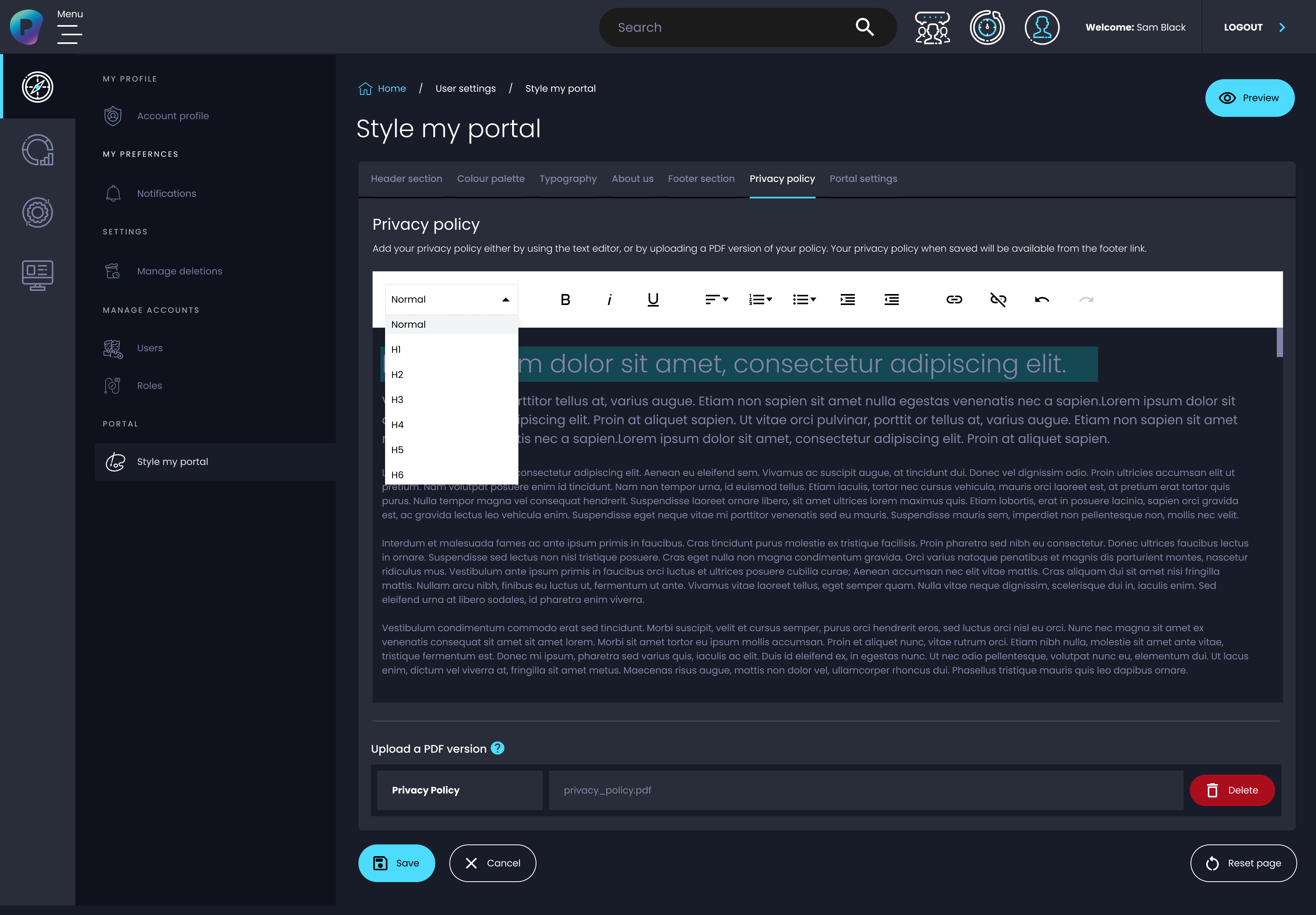1316x915 pixels.
Task: Undo the last edit
Action: [1042, 300]
